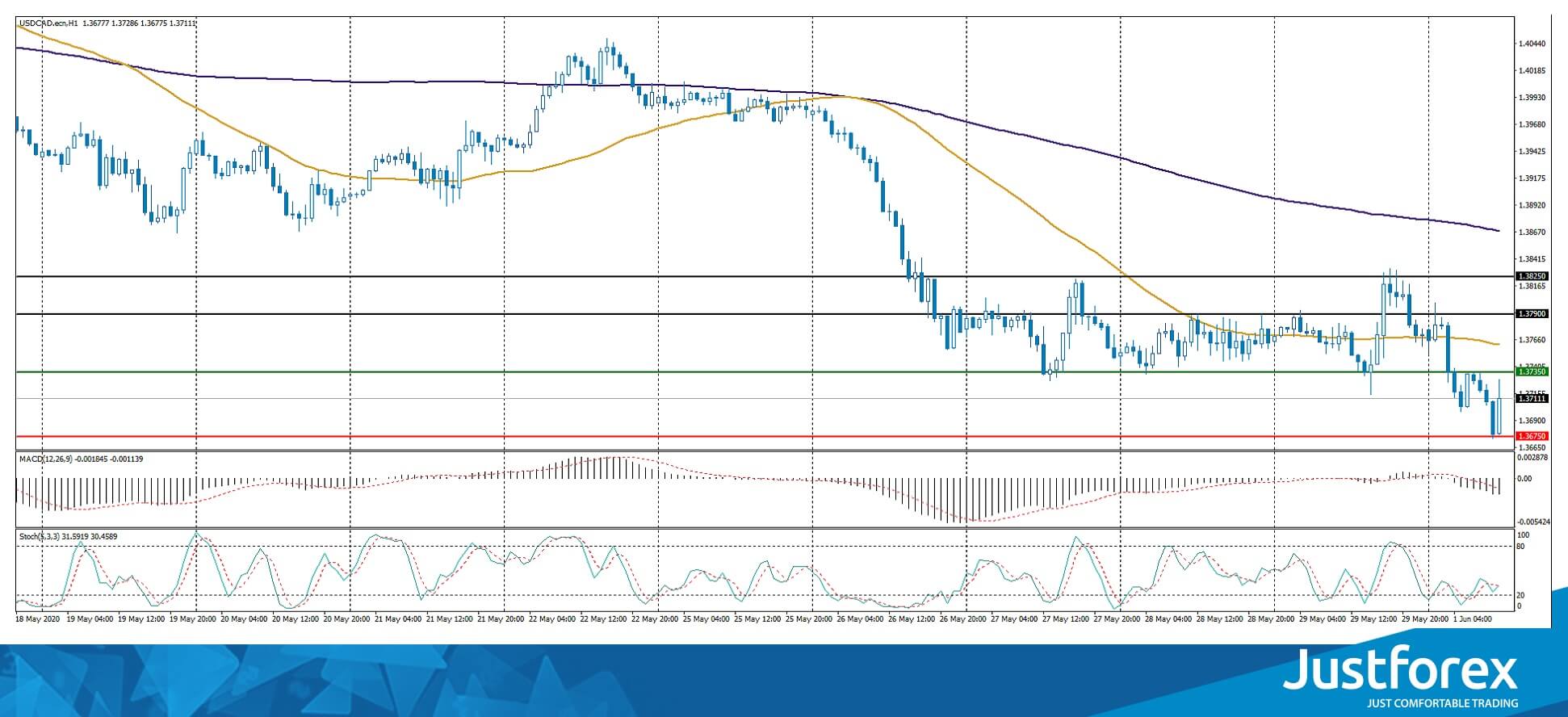
Task: Click the 1.39175 price axis label
Action: click(x=1532, y=178)
